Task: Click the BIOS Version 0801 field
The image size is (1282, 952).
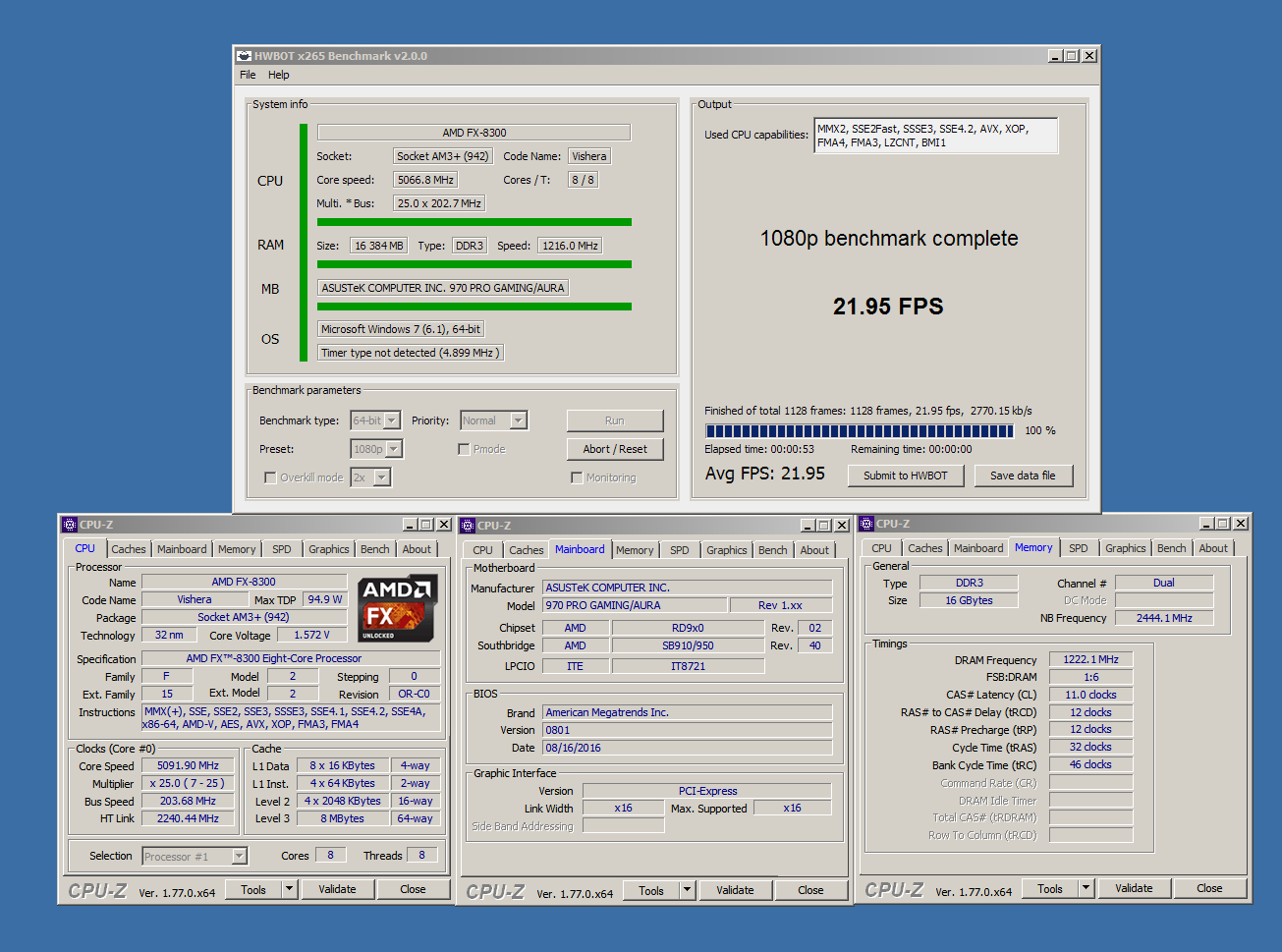Action: coord(688,730)
